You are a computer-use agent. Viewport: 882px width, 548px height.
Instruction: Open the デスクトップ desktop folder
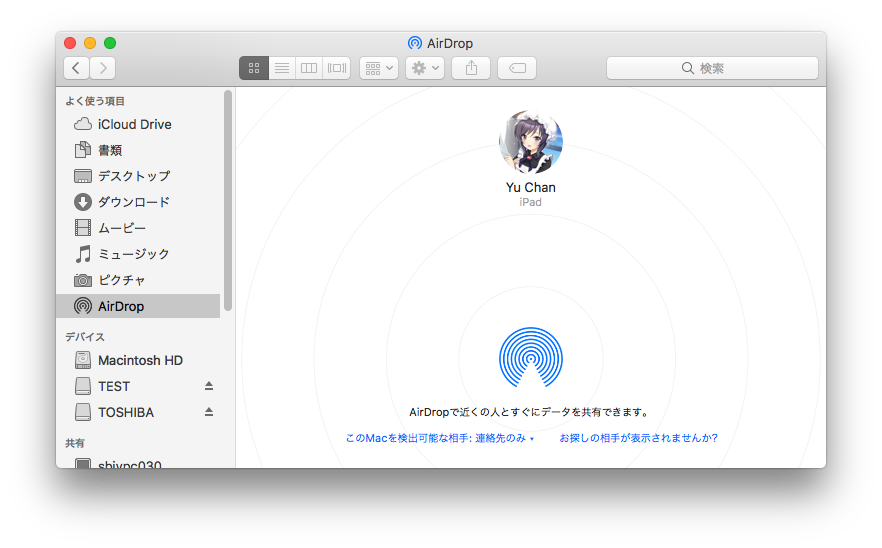pyautogui.click(x=138, y=176)
